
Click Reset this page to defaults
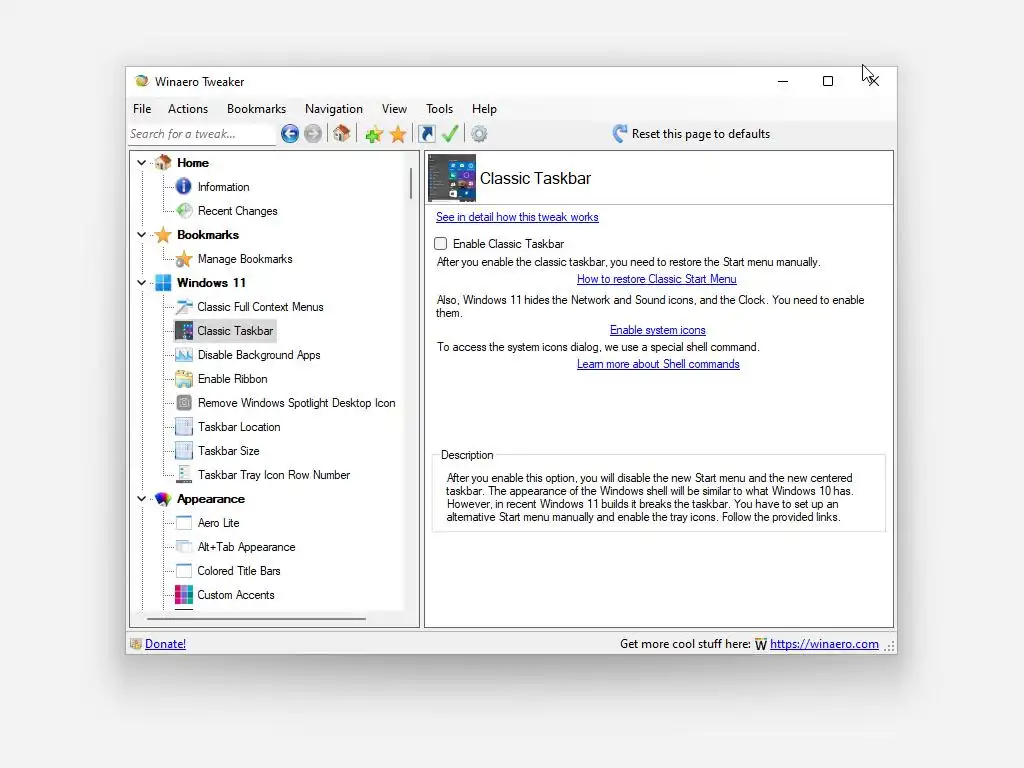tap(692, 134)
